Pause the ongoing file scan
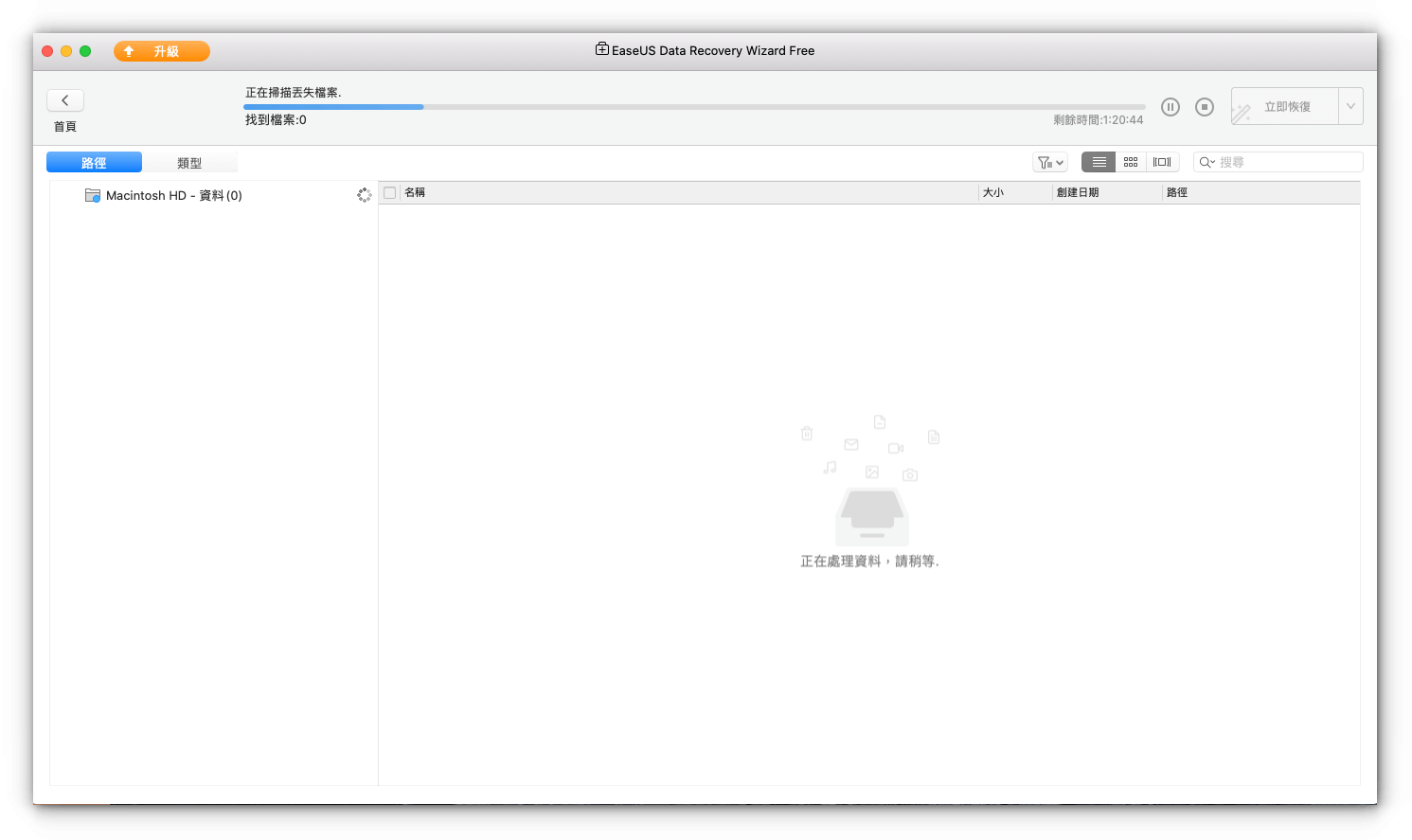This screenshot has width=1412, height=840. point(1171,107)
